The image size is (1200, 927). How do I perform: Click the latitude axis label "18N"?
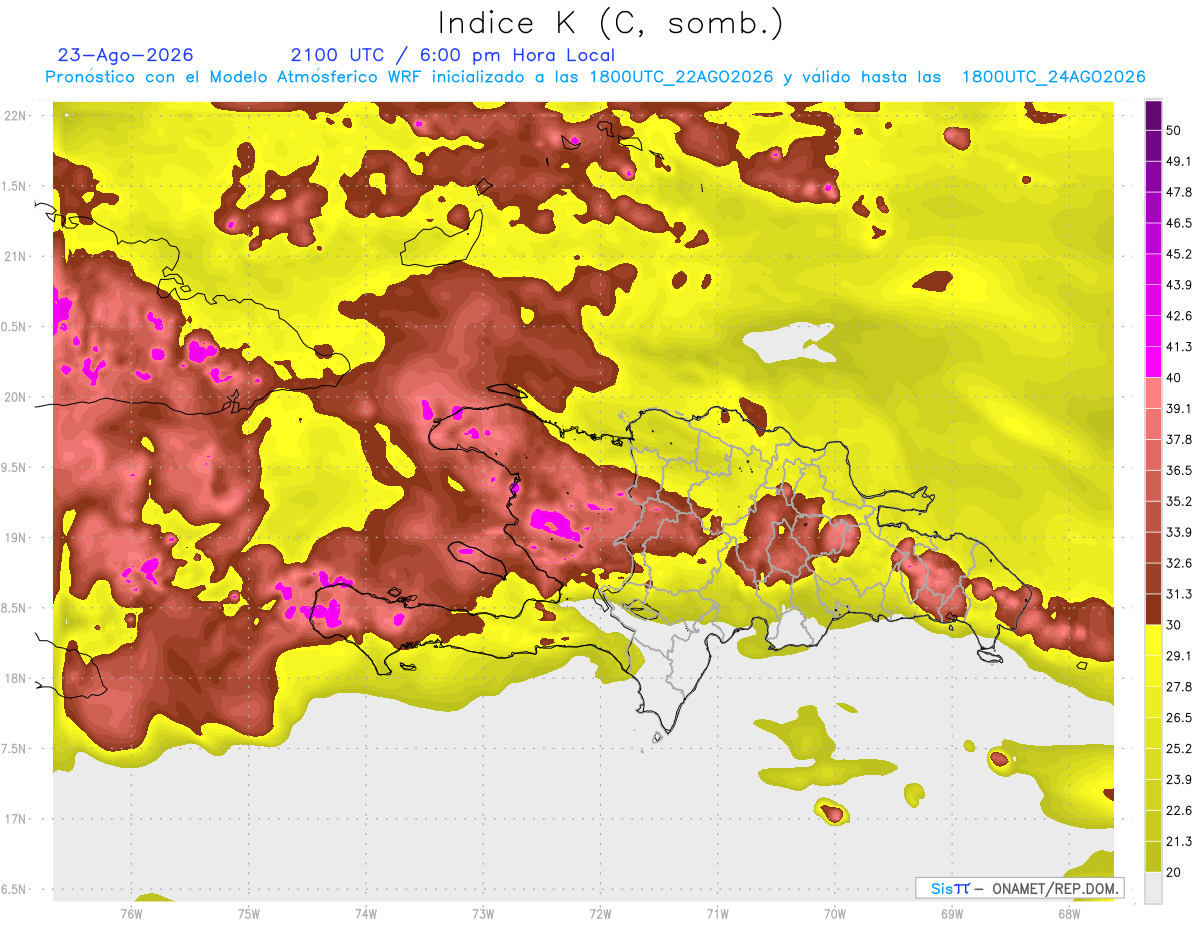(x=16, y=679)
